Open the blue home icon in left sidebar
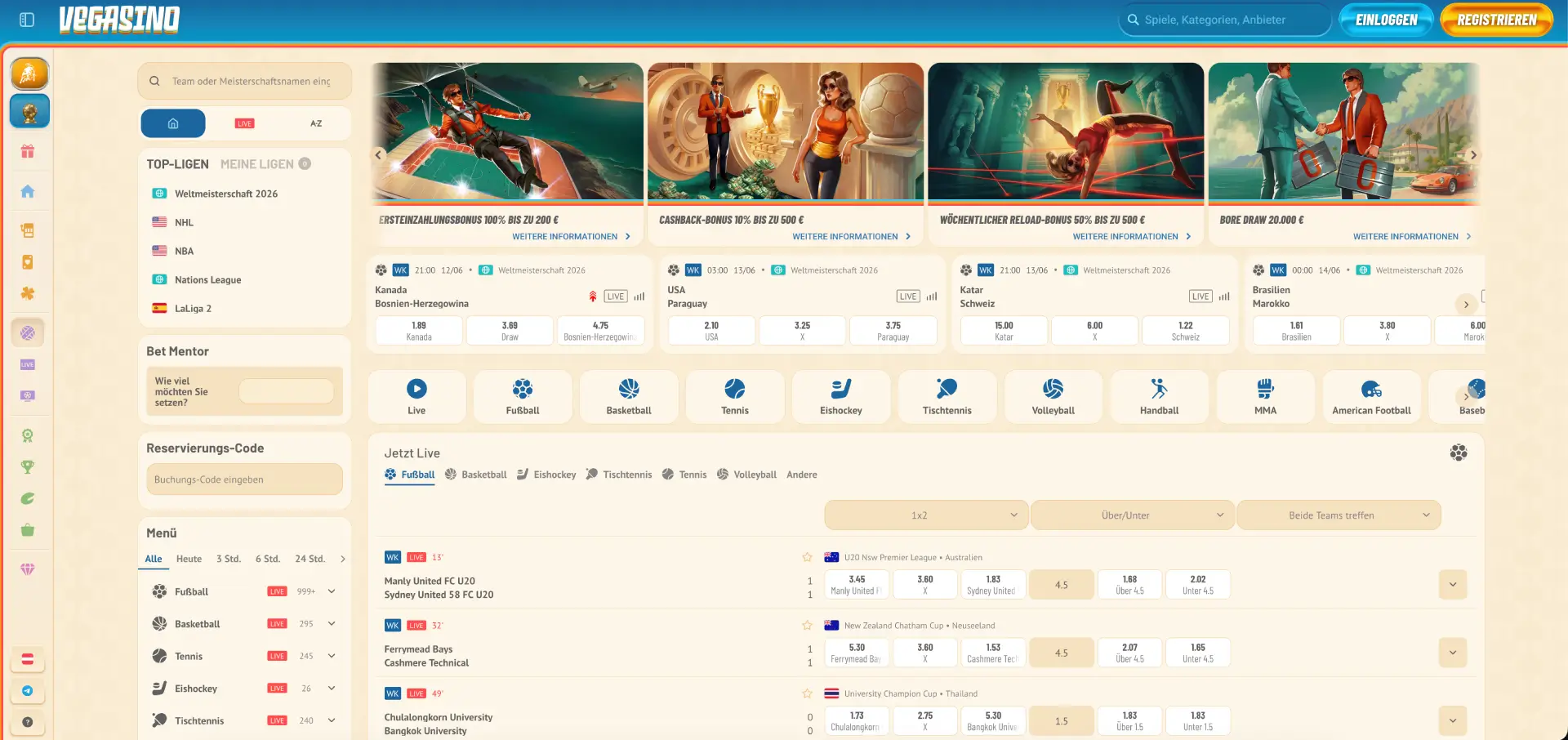Image resolution: width=1568 pixels, height=740 pixels. point(28,191)
